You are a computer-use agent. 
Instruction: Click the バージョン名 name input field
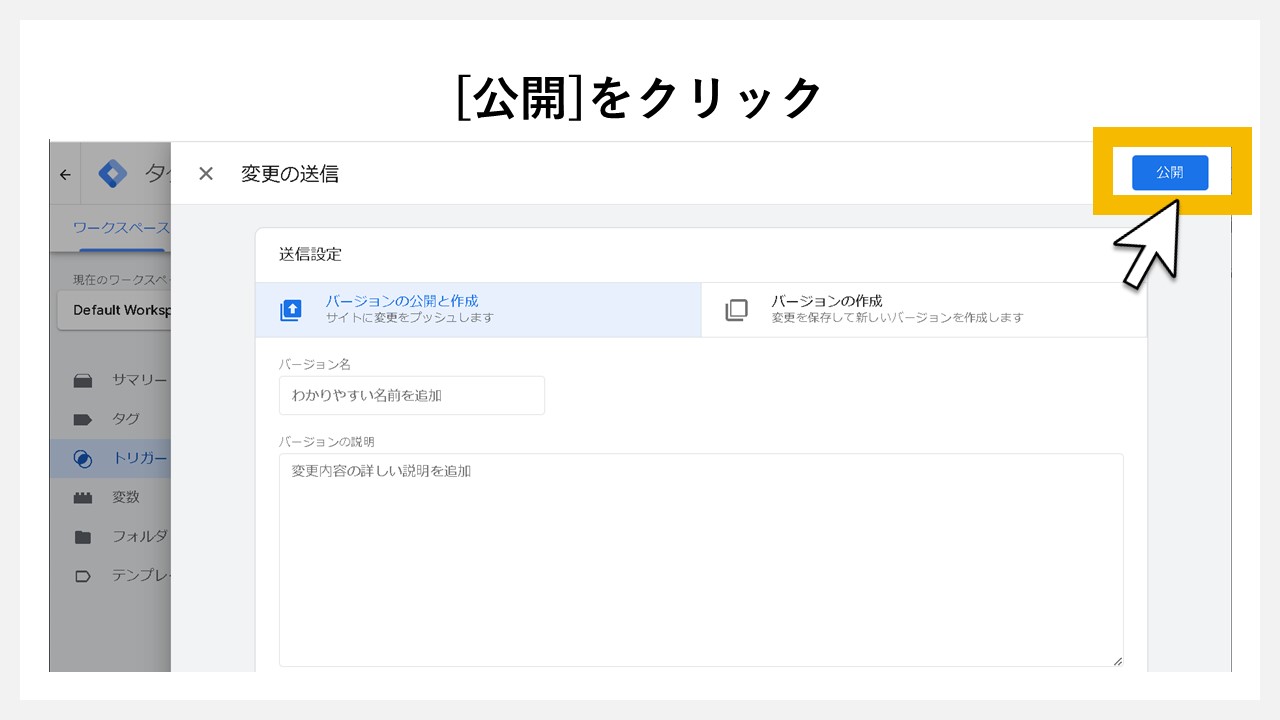pos(411,395)
